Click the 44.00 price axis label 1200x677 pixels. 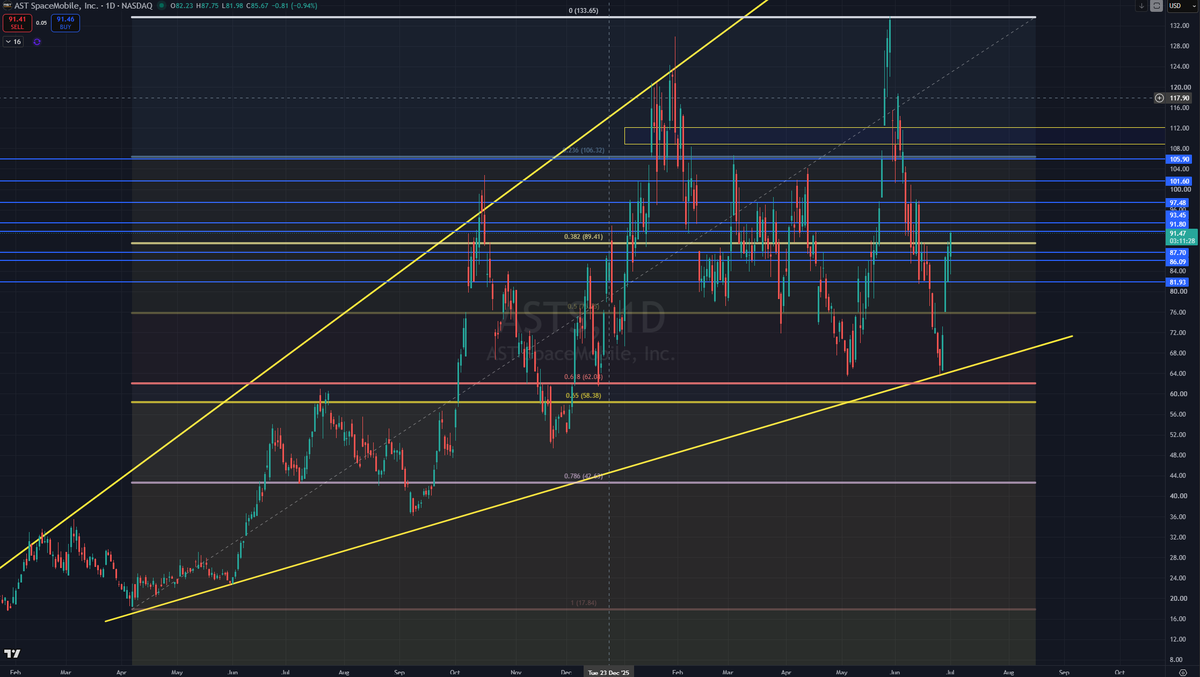(x=1178, y=475)
